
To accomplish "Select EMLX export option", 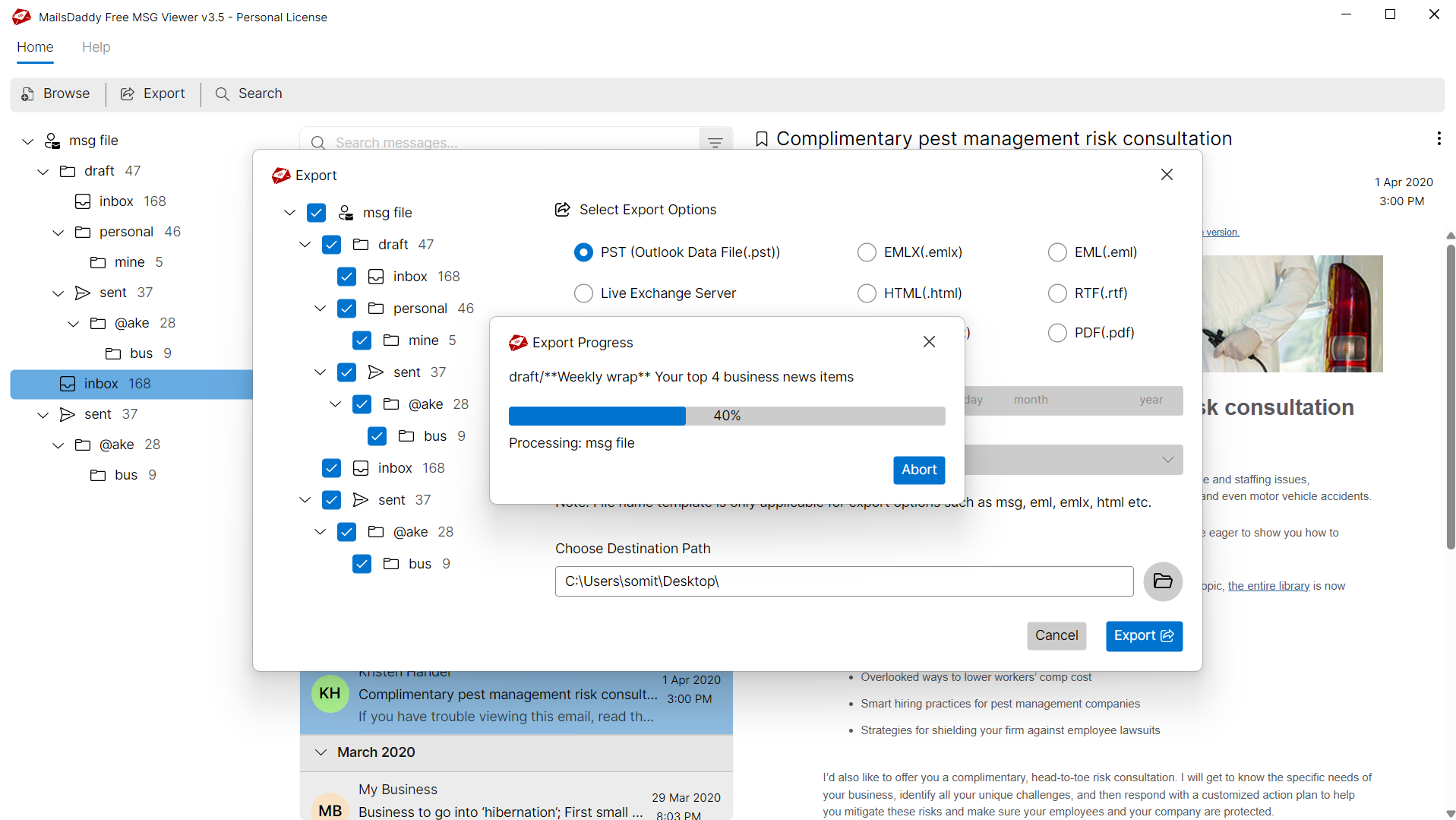I will click(x=867, y=252).
